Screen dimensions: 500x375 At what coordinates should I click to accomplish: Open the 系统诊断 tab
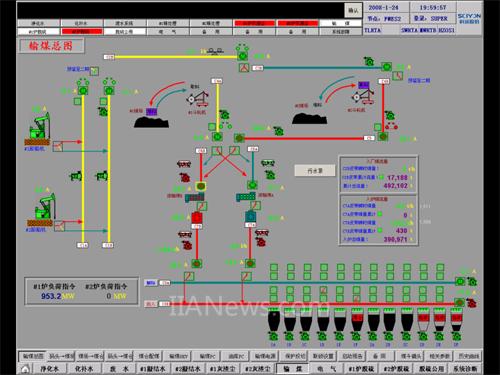click(x=465, y=369)
